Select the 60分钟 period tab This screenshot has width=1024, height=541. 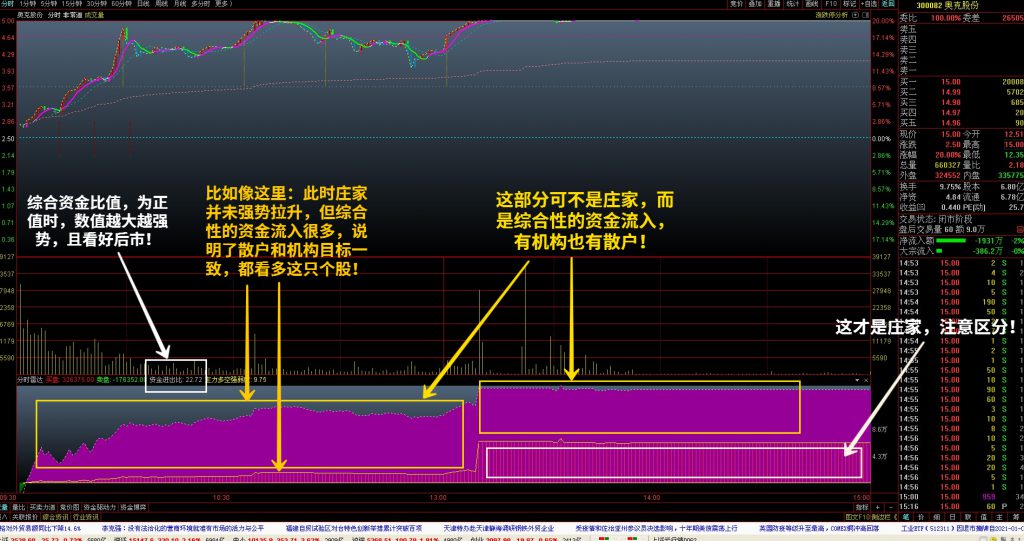coord(123,4)
